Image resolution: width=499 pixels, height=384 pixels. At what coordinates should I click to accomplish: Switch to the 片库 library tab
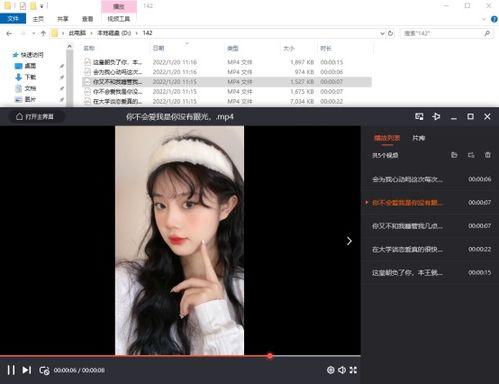(418, 138)
